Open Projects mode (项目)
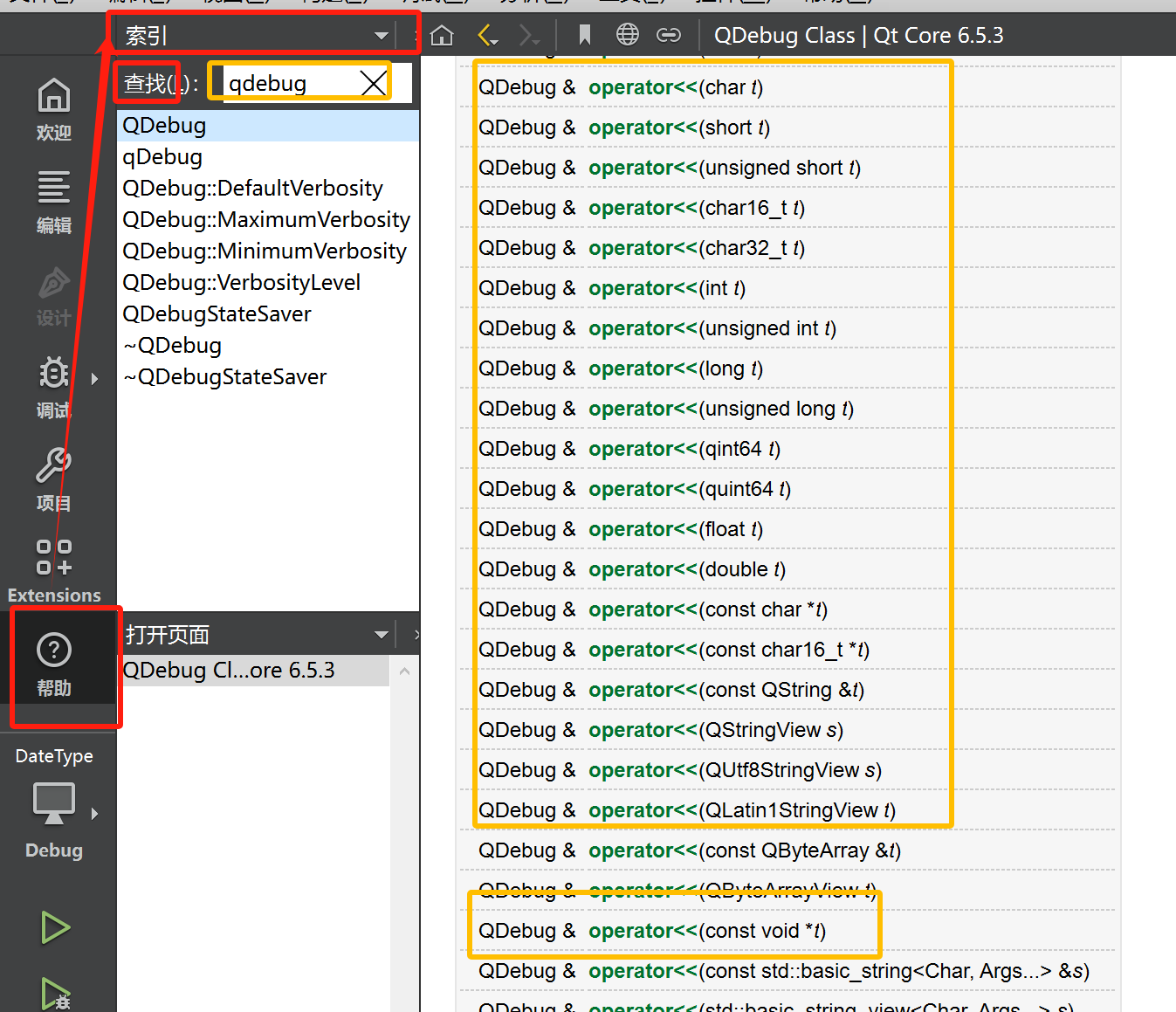 tap(53, 479)
